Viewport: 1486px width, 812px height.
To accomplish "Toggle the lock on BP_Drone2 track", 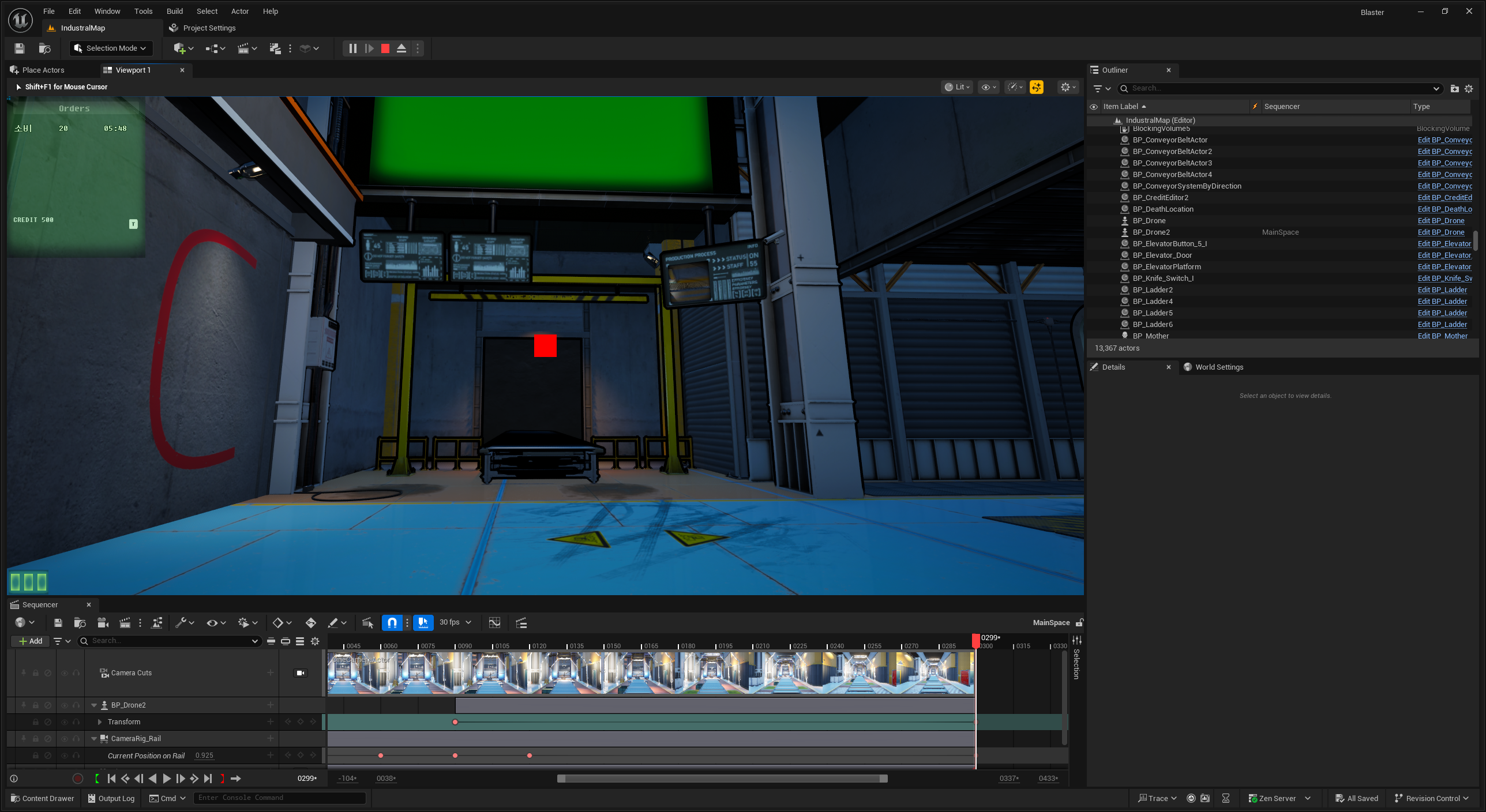I will point(35,705).
